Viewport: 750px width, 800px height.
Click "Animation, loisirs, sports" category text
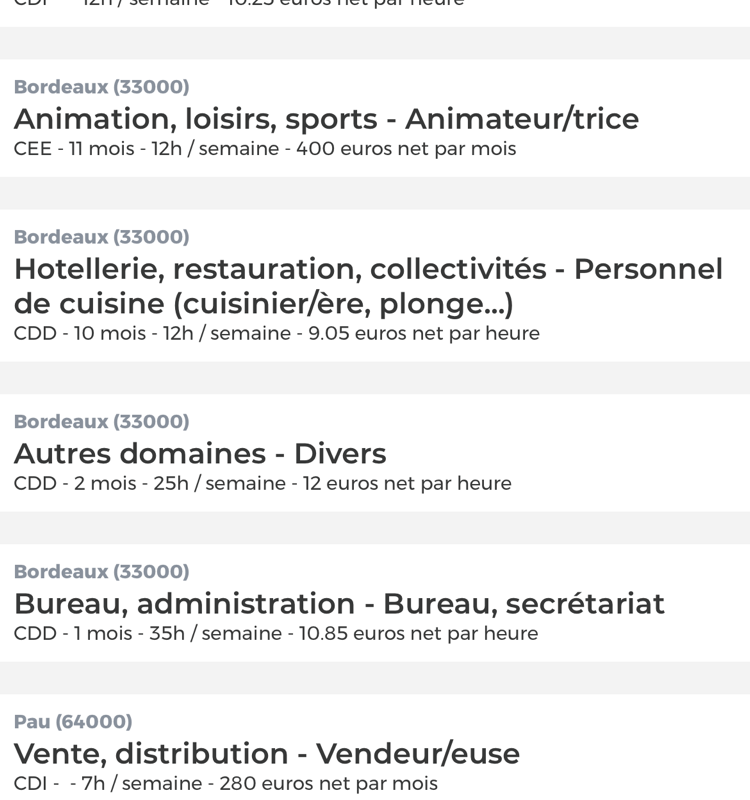[x=195, y=119]
